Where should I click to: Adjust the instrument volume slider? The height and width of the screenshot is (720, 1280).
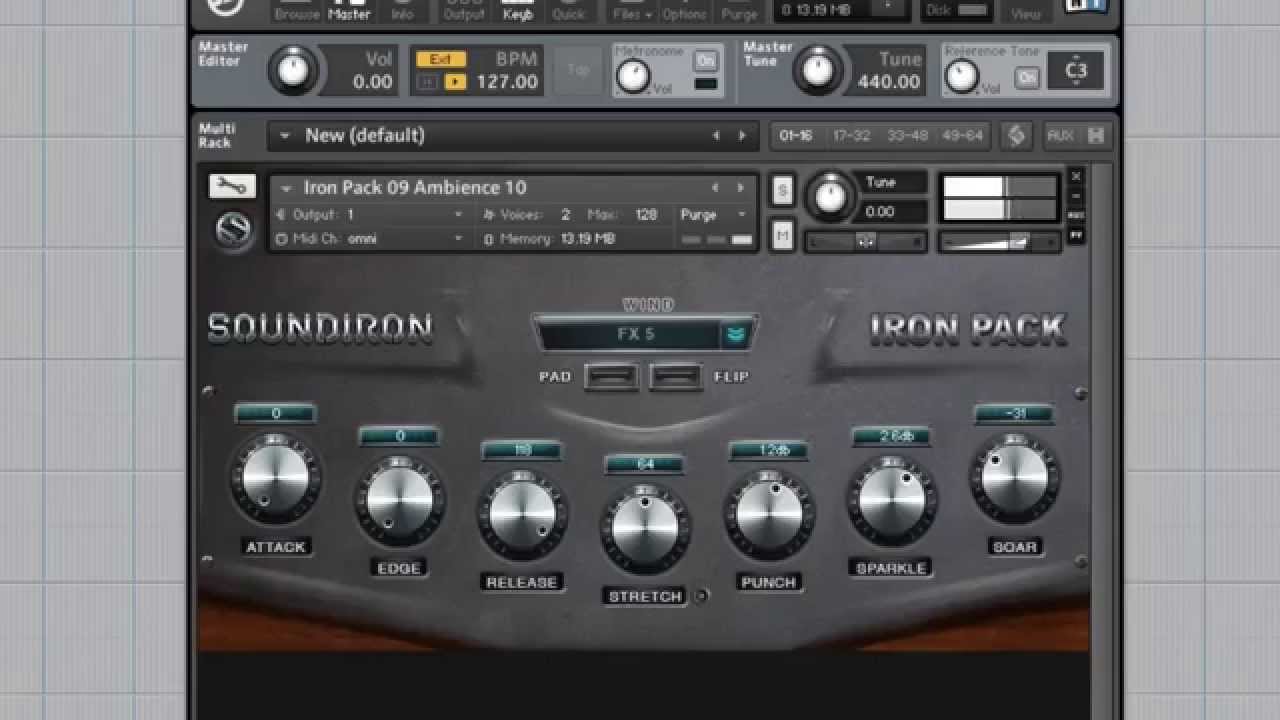[x=999, y=241]
